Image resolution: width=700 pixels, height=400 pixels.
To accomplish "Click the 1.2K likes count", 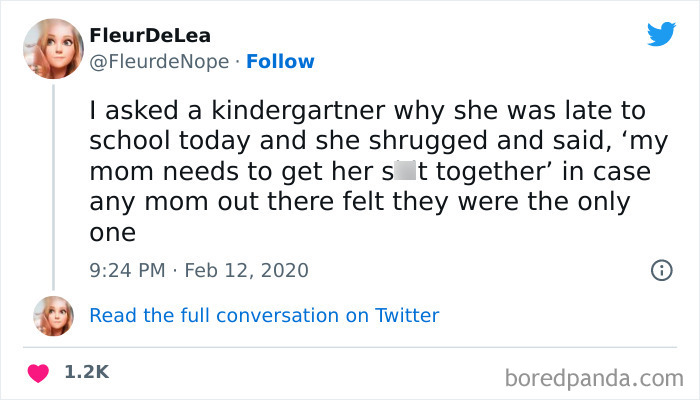I will coord(86,372).
